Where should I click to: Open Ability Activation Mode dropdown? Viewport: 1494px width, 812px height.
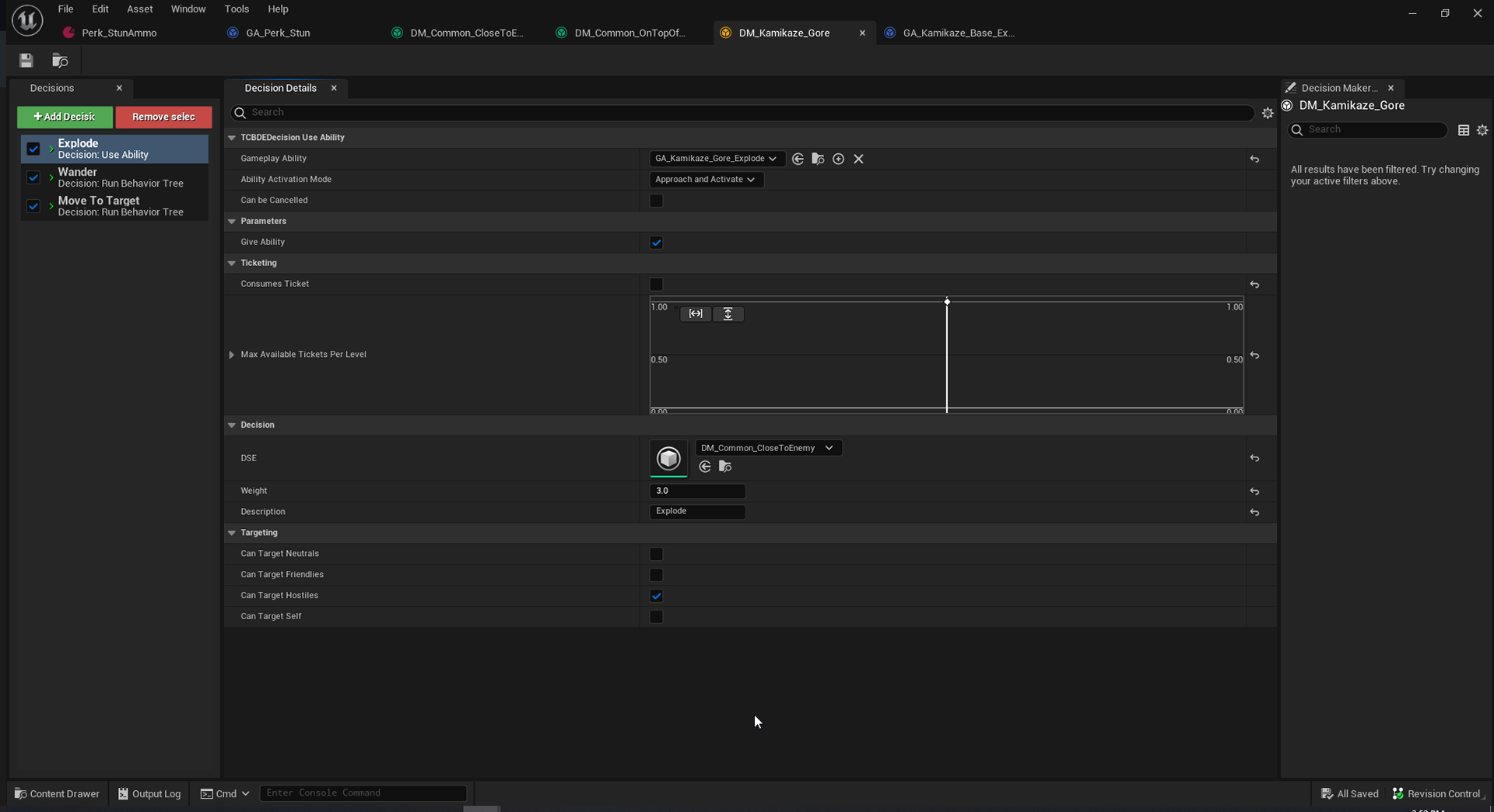(706, 180)
